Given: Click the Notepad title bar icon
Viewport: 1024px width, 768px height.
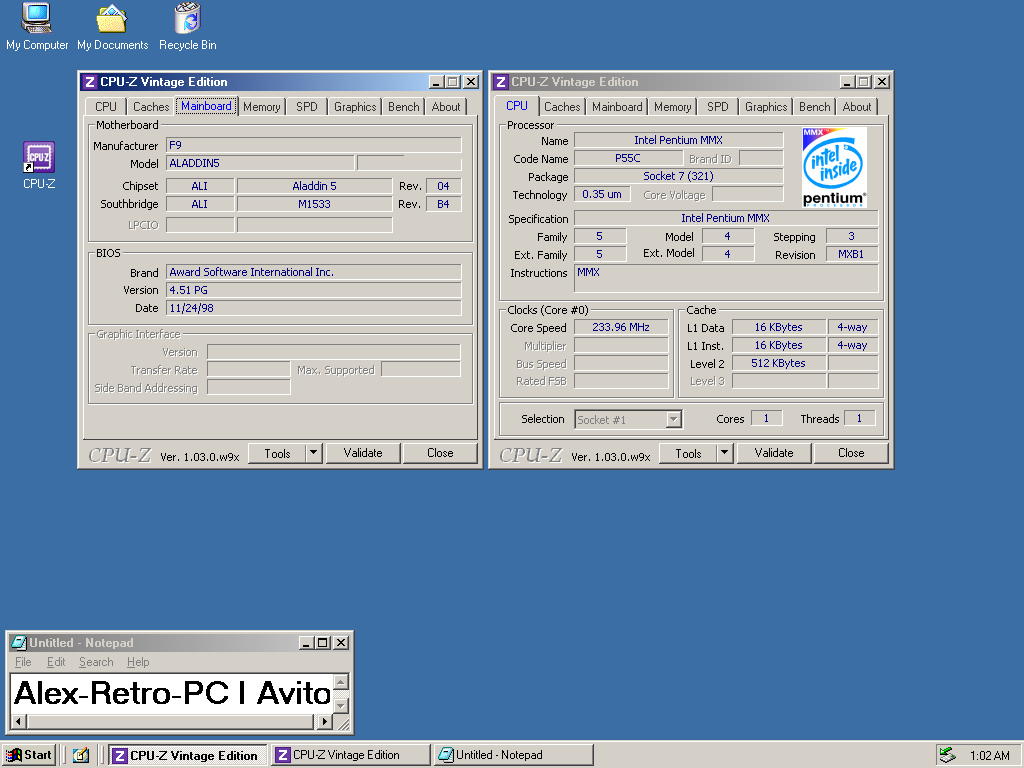Looking at the screenshot, I should point(18,643).
